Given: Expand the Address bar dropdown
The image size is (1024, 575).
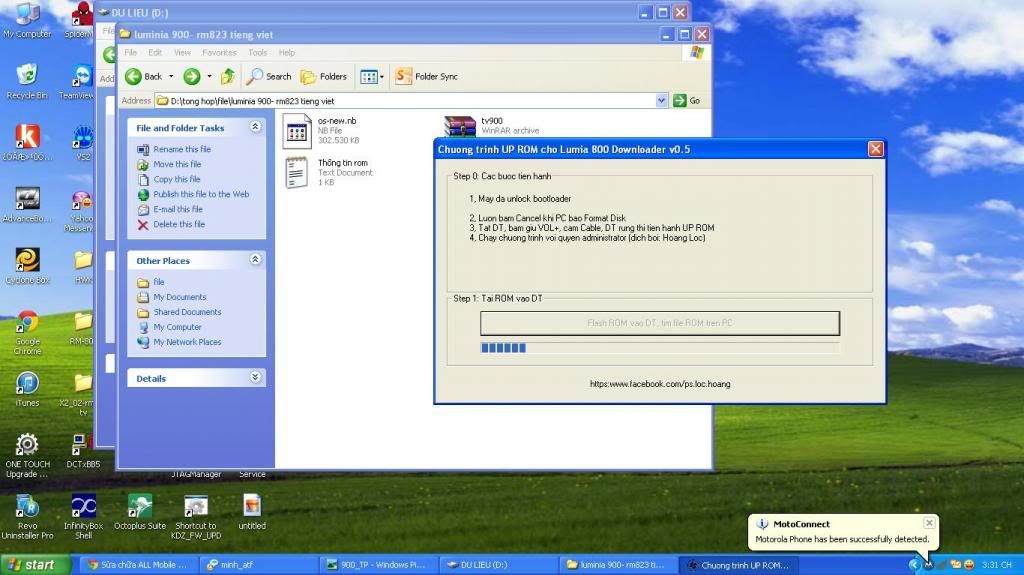Looking at the screenshot, I should [x=661, y=101].
